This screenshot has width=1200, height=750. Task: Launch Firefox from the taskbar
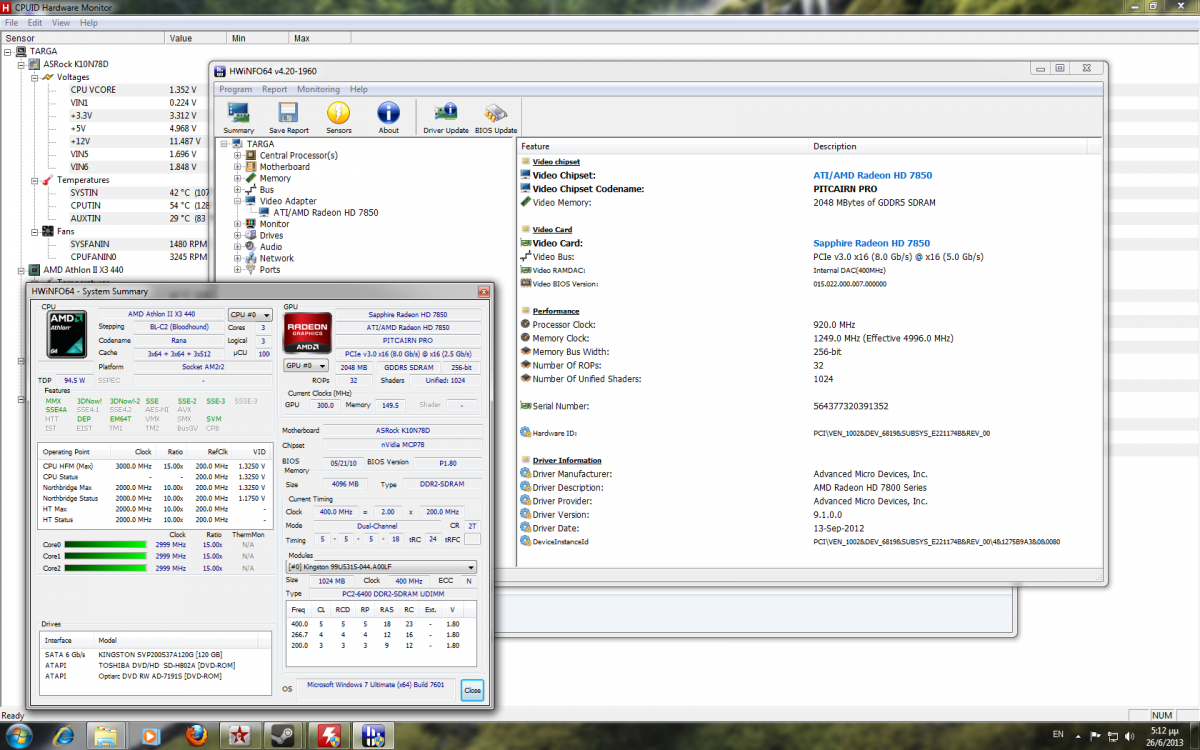198,737
